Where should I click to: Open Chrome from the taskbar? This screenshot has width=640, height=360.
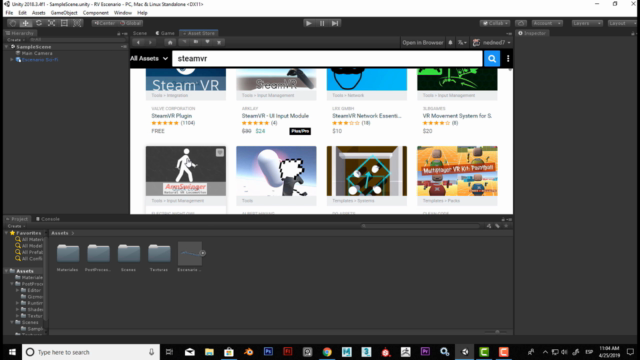coord(327,352)
